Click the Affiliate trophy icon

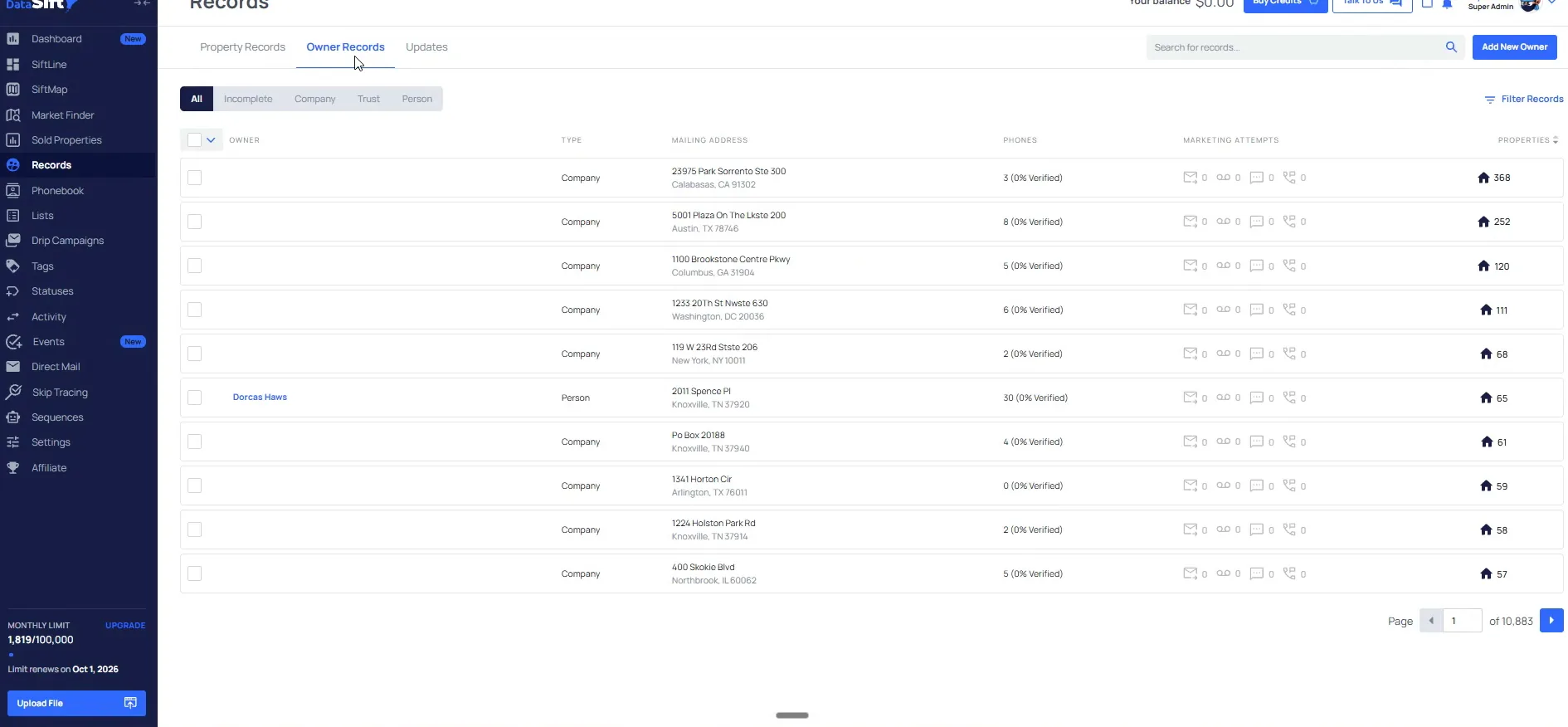point(13,468)
